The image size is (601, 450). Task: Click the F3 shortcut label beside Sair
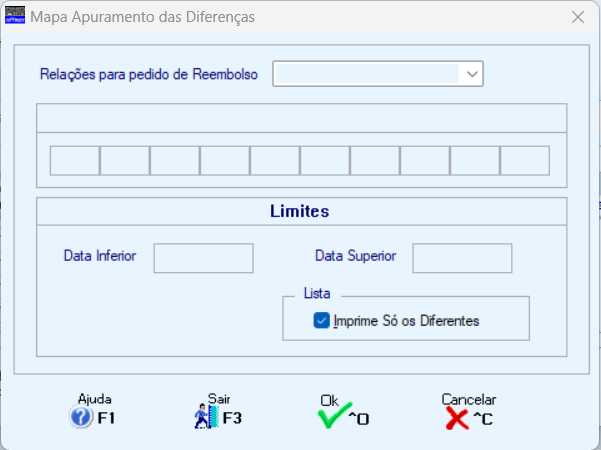coord(232,418)
